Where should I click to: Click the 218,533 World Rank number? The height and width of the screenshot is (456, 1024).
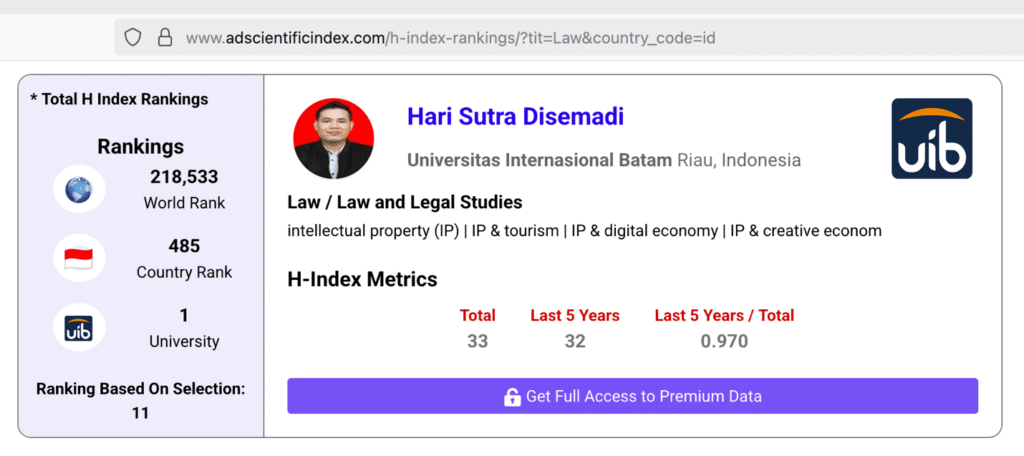(184, 178)
